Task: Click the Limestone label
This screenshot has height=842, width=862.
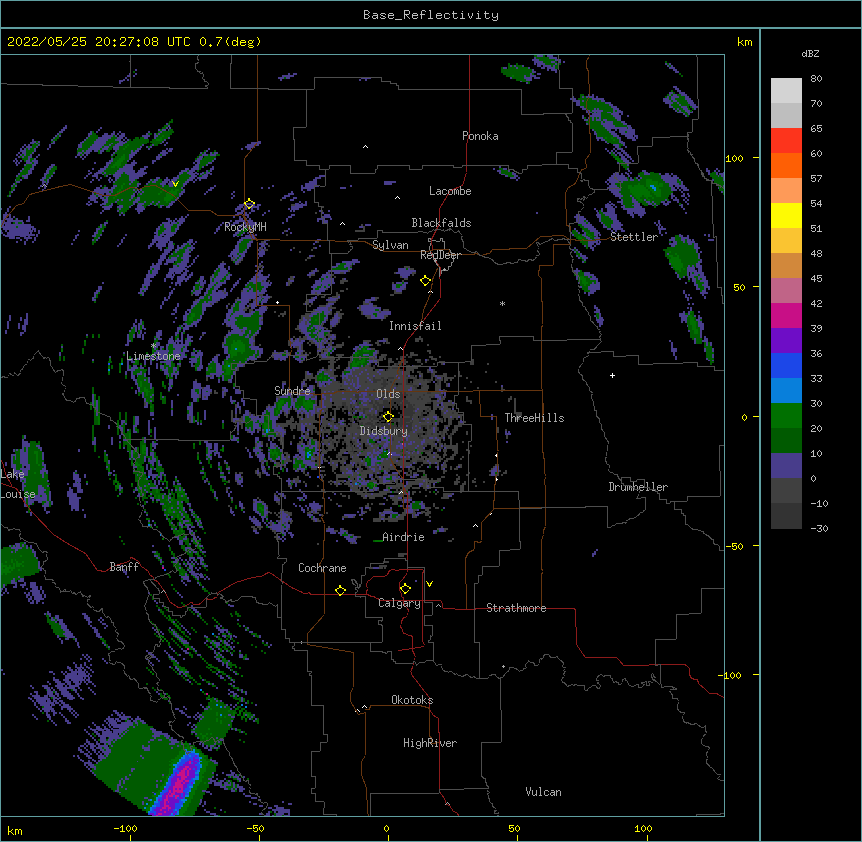Action: point(153,356)
